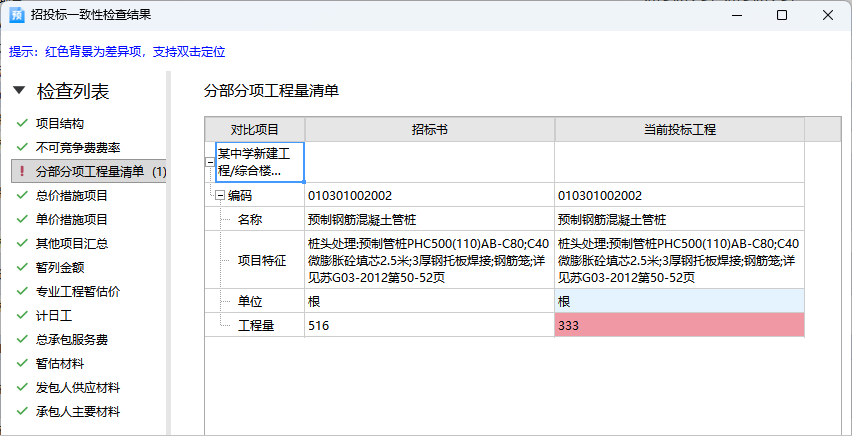
Task: Select 专业工程暂估价 list entry
Action: (78, 292)
